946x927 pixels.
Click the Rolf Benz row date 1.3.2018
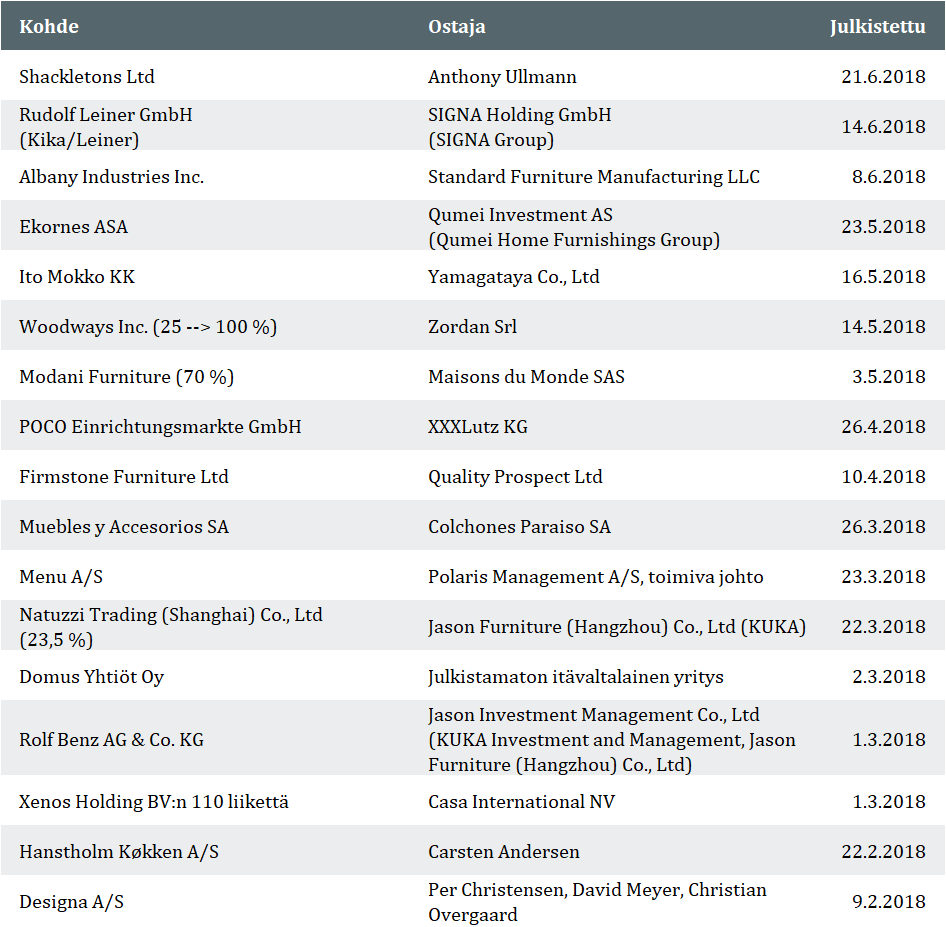coord(889,740)
